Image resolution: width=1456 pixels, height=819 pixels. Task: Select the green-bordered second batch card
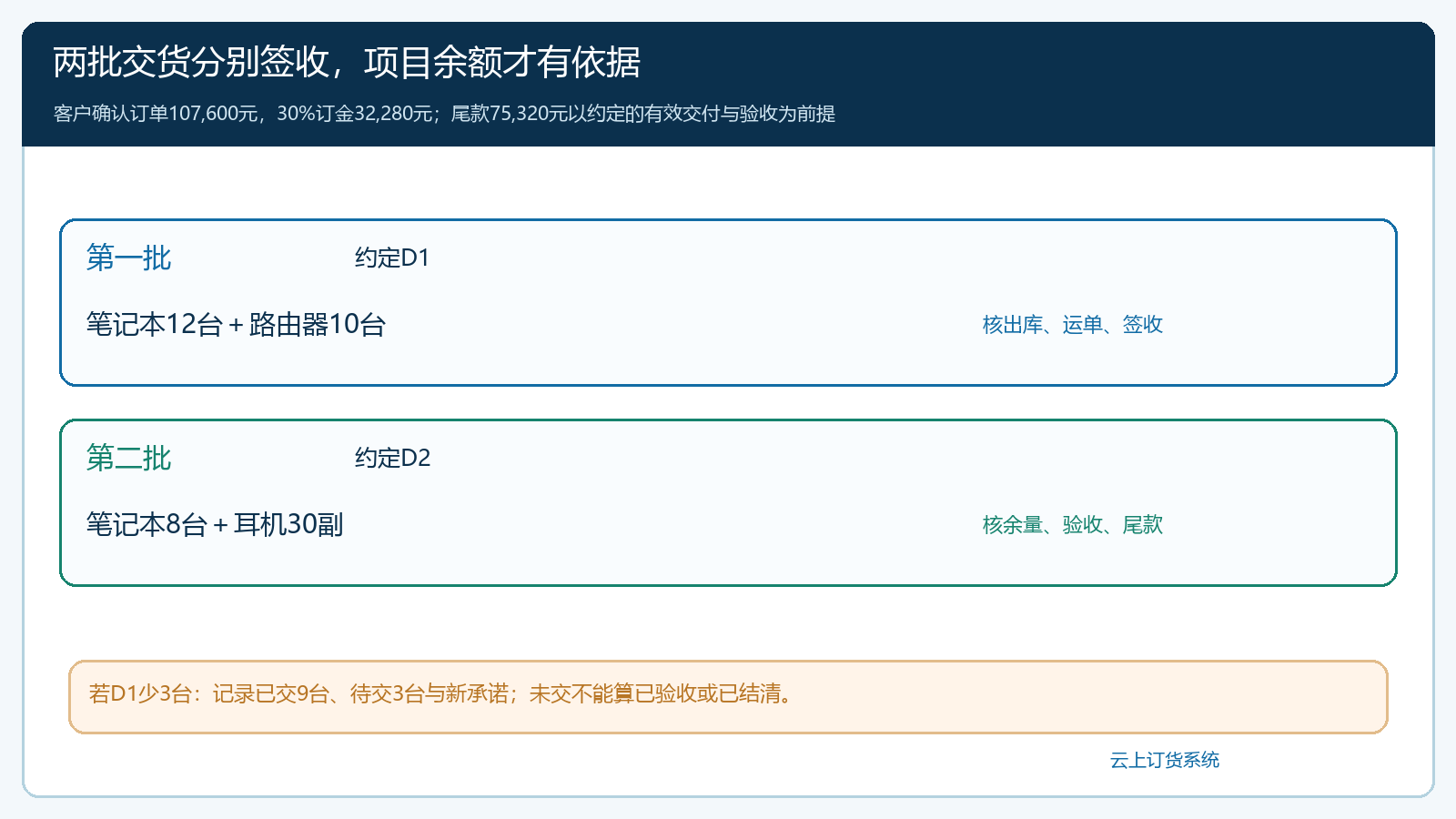pyautogui.click(x=728, y=502)
